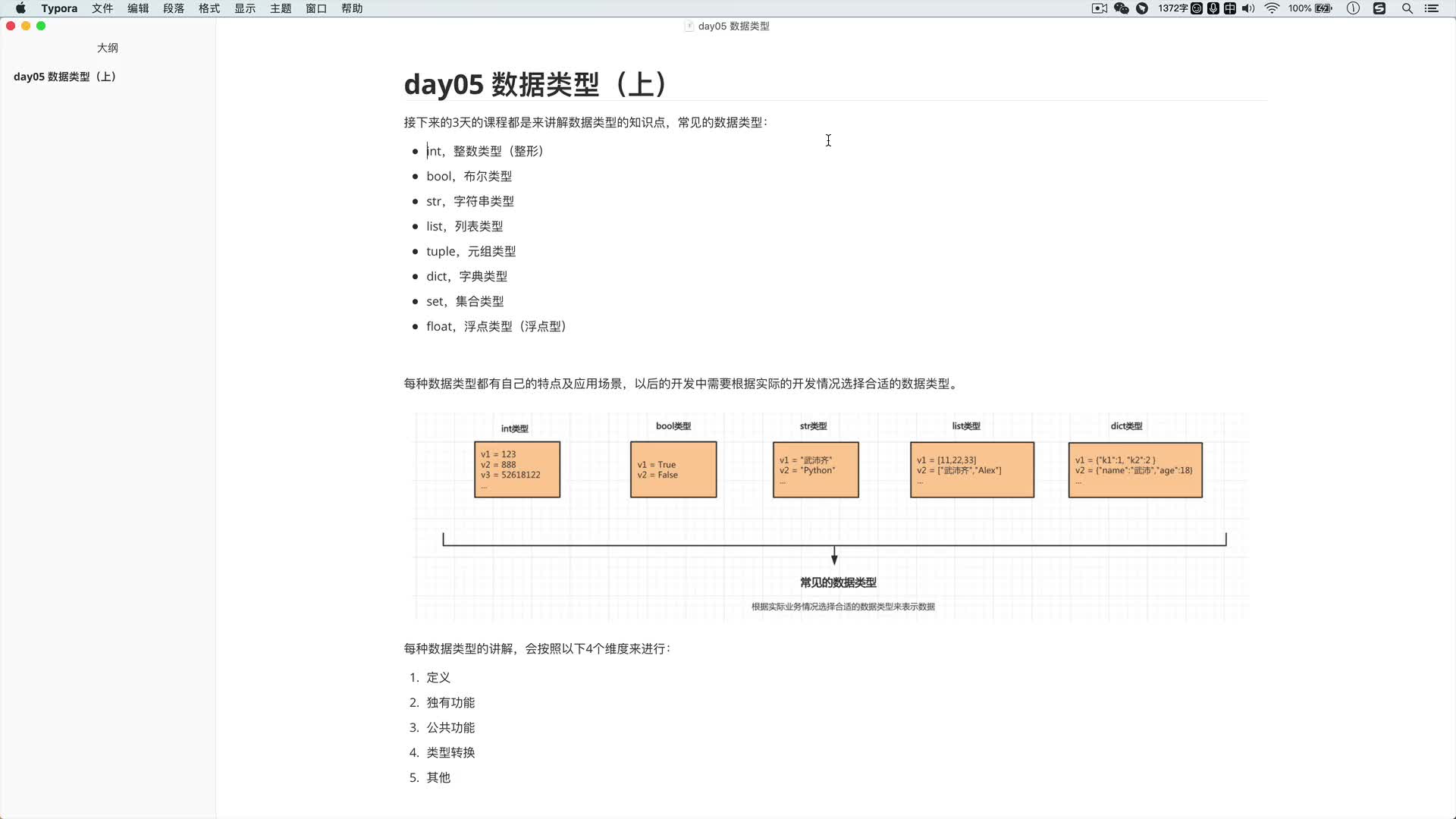This screenshot has width=1456, height=819.
Task: Open the Notification Center list icon
Action: tap(1432, 8)
